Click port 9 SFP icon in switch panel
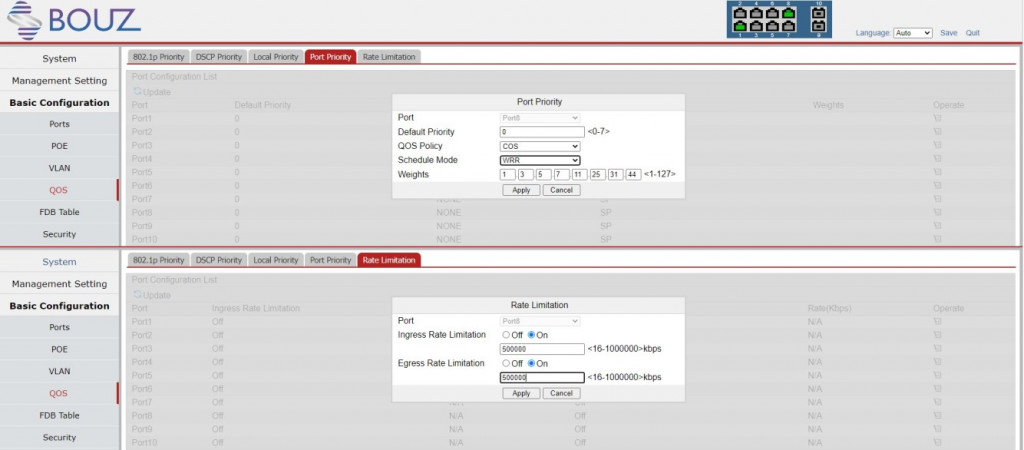This screenshot has height=450, width=1024. click(818, 27)
